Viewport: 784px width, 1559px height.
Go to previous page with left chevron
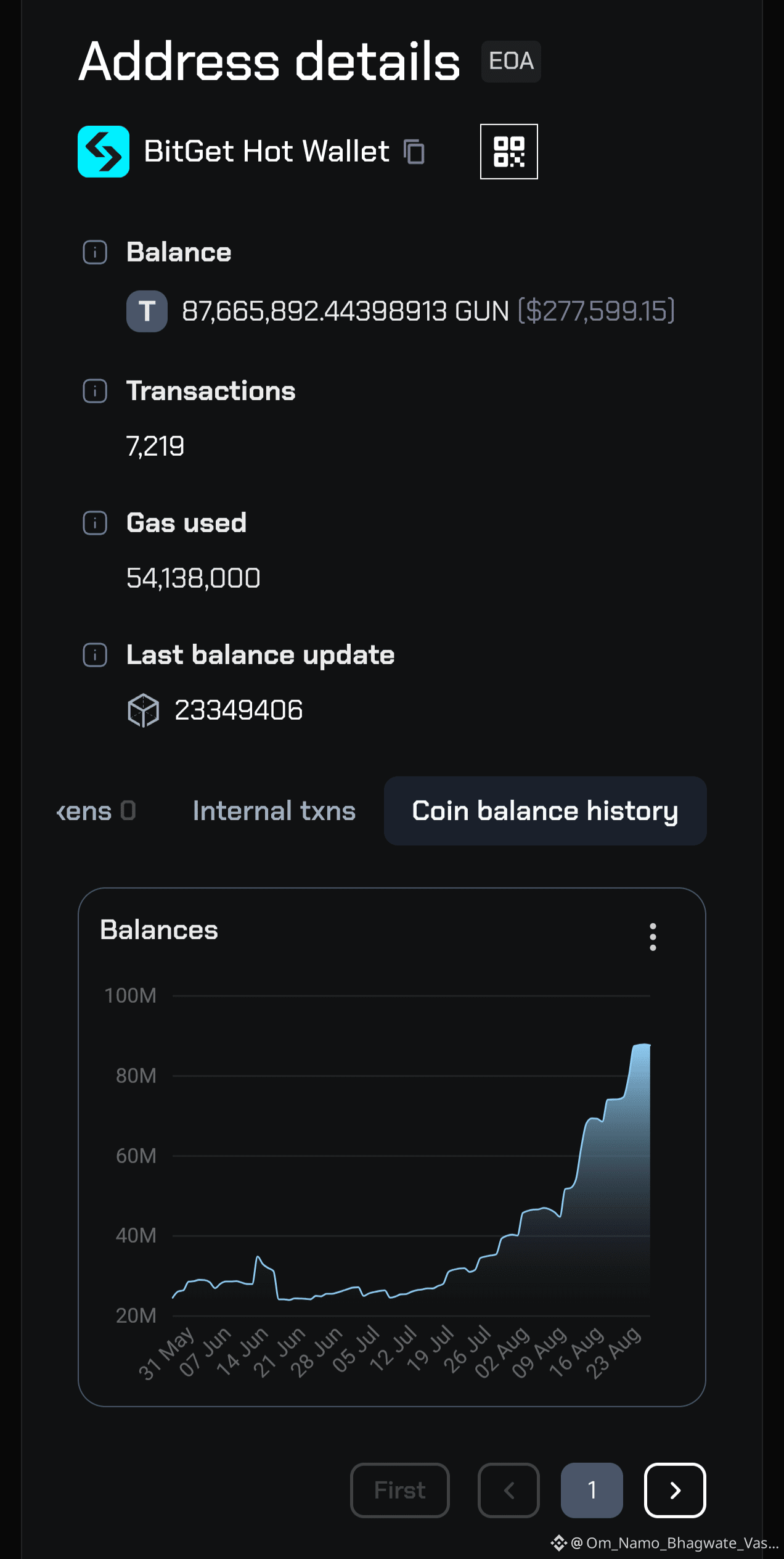click(508, 1490)
